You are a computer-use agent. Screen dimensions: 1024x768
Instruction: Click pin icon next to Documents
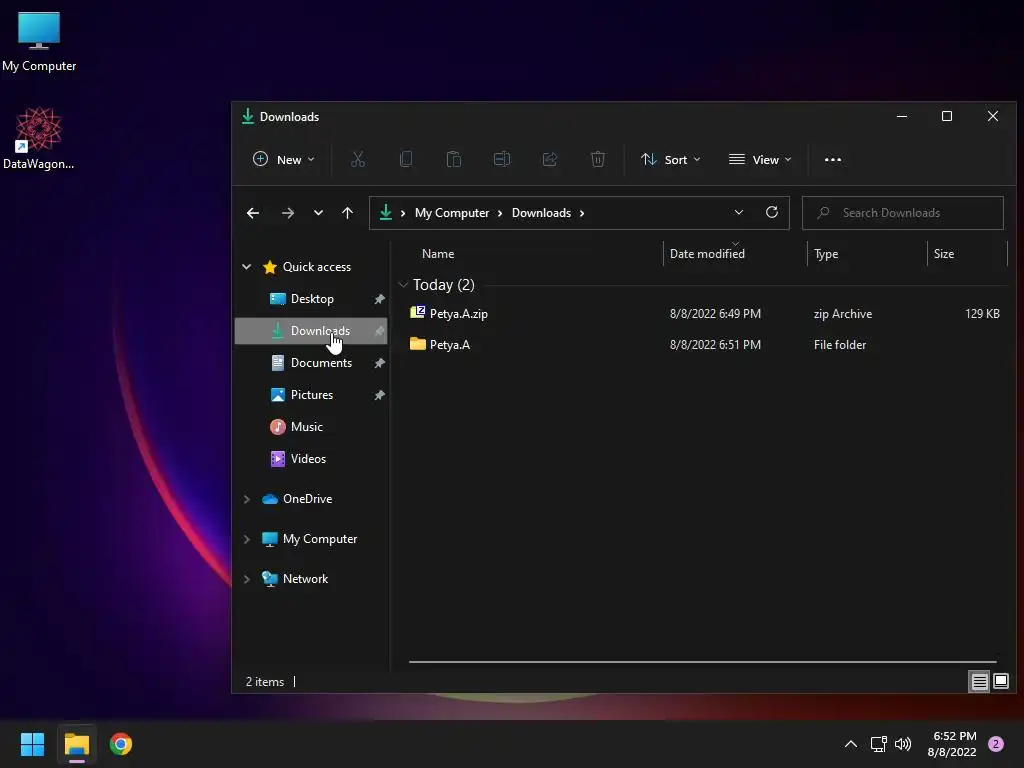[x=379, y=363]
